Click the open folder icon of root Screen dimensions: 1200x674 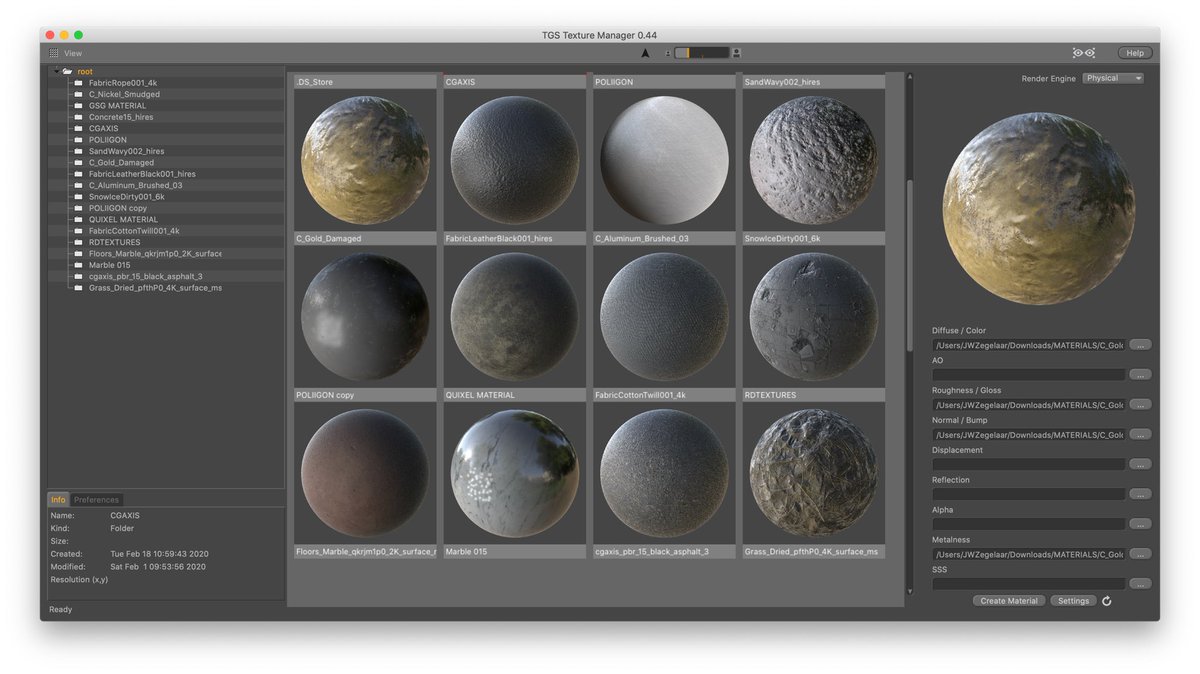click(x=67, y=72)
